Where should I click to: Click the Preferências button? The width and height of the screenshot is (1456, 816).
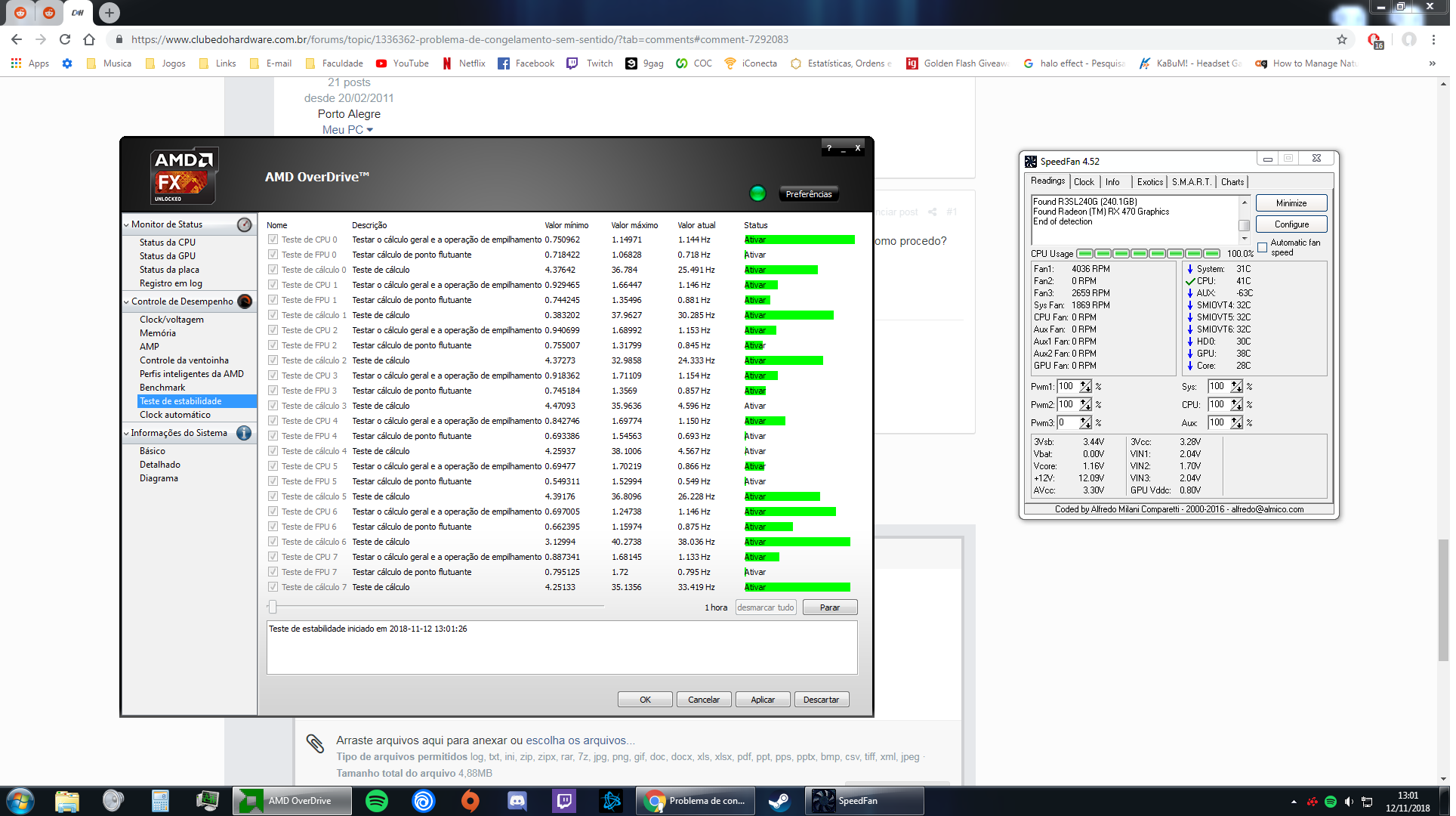coord(808,194)
